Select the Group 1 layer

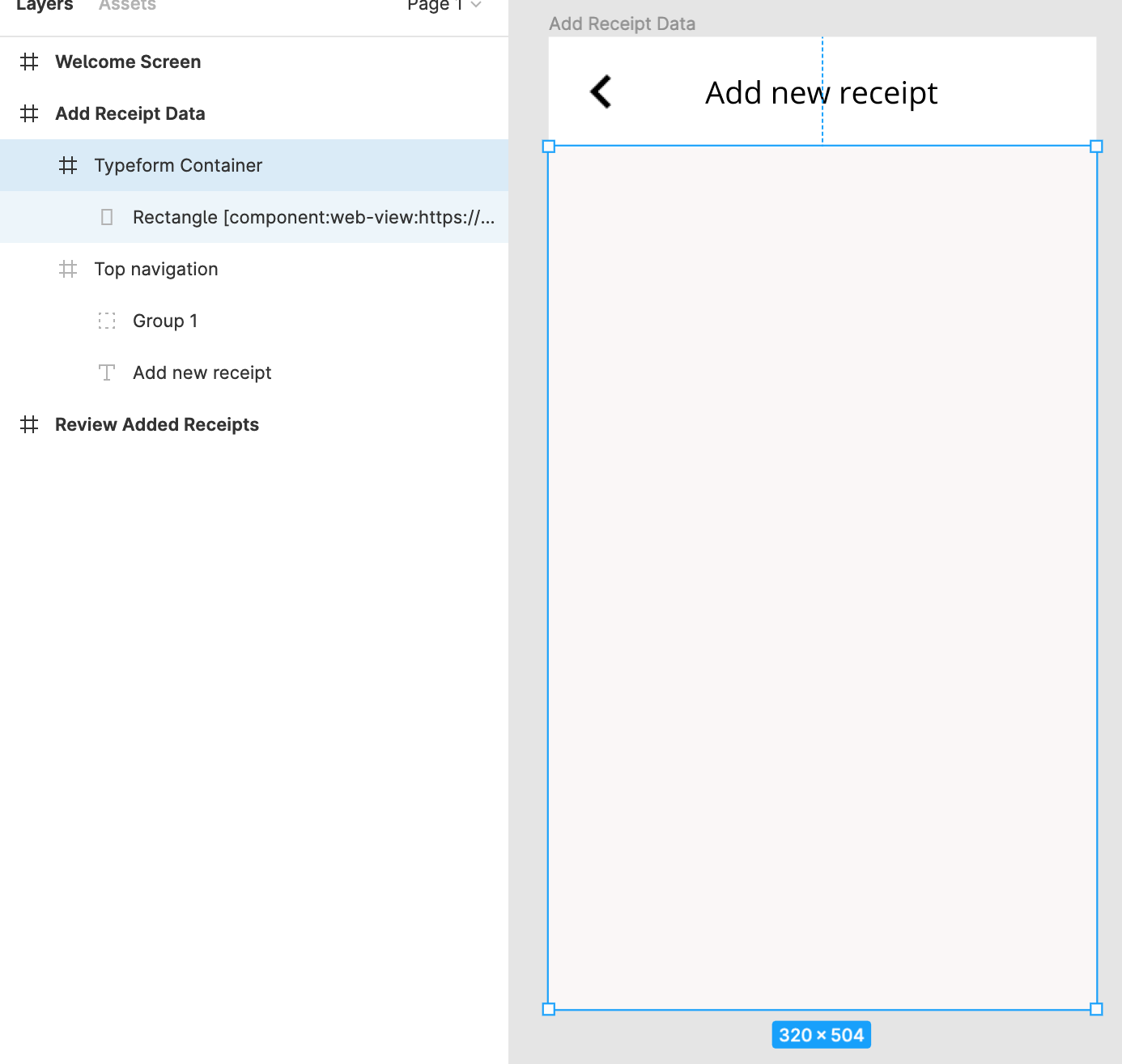click(254, 321)
